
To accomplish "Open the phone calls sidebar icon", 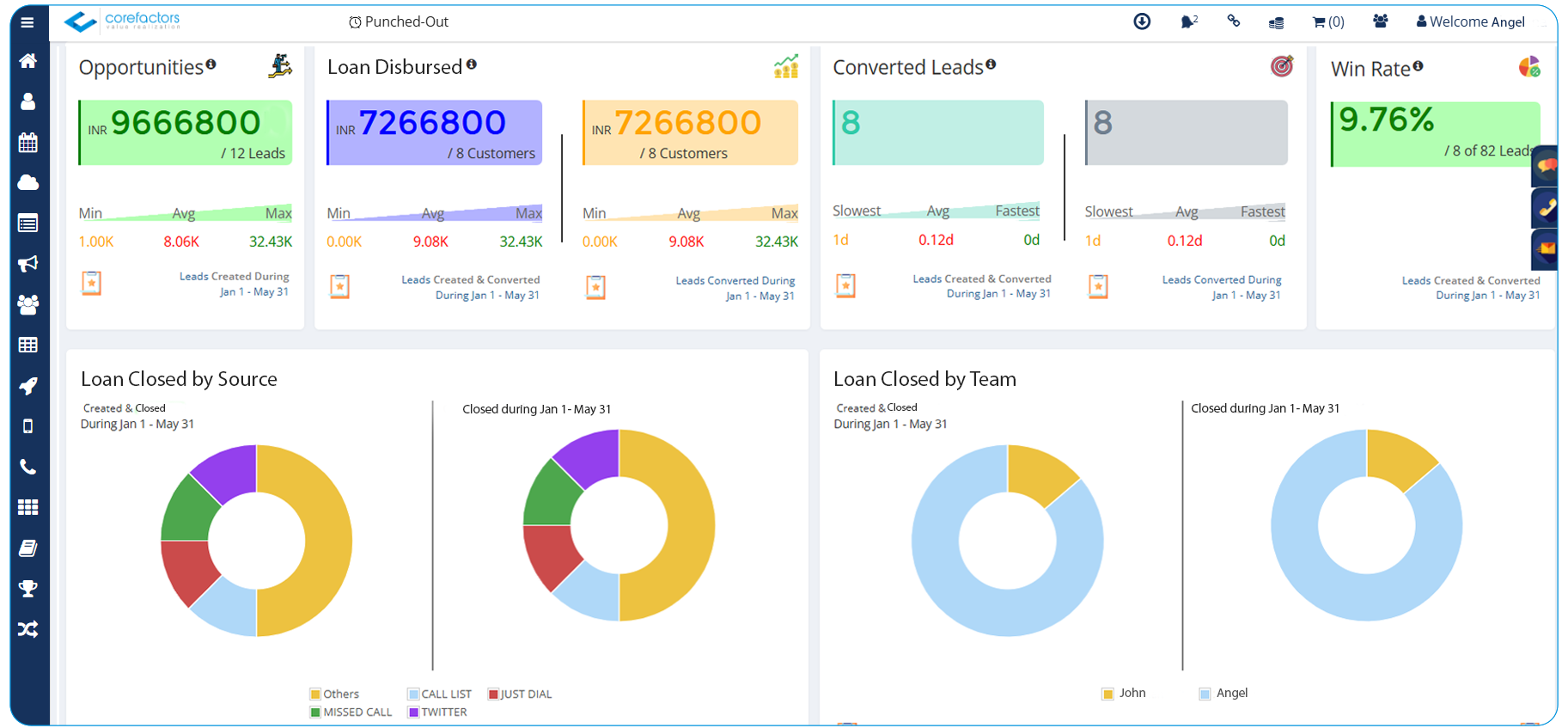I will [27, 467].
